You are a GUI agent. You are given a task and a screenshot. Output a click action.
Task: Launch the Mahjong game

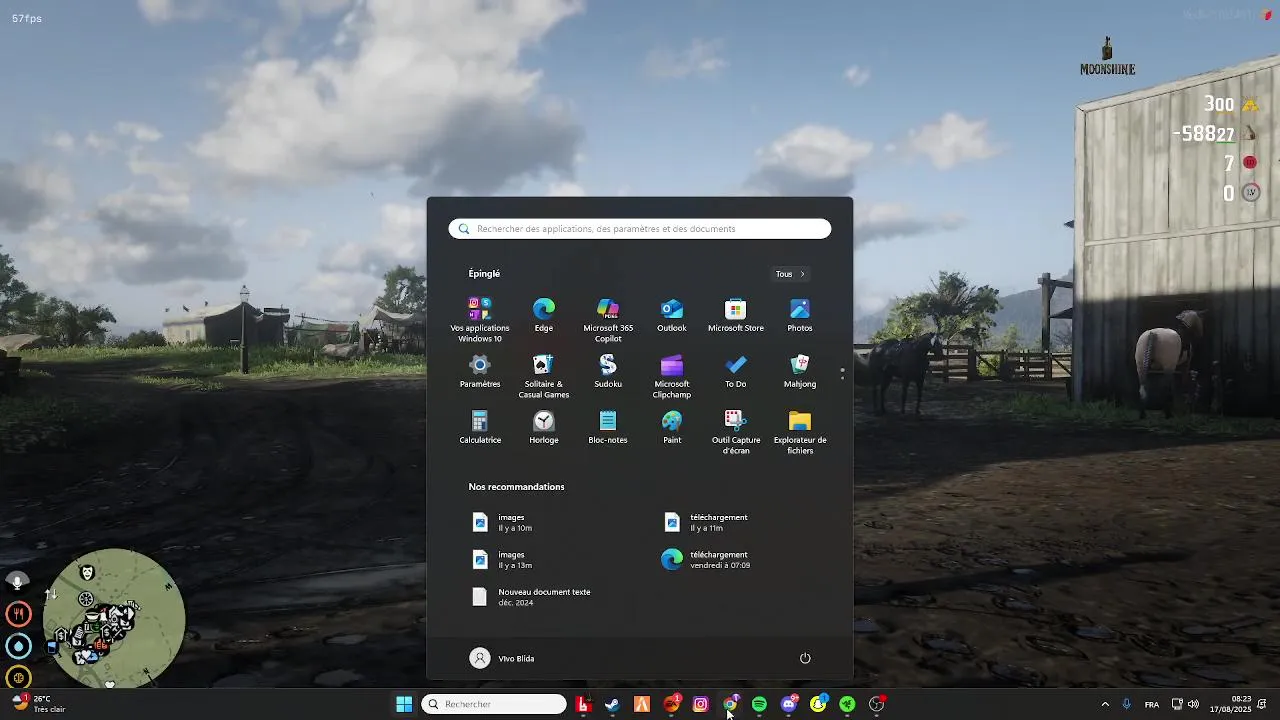tap(800, 371)
